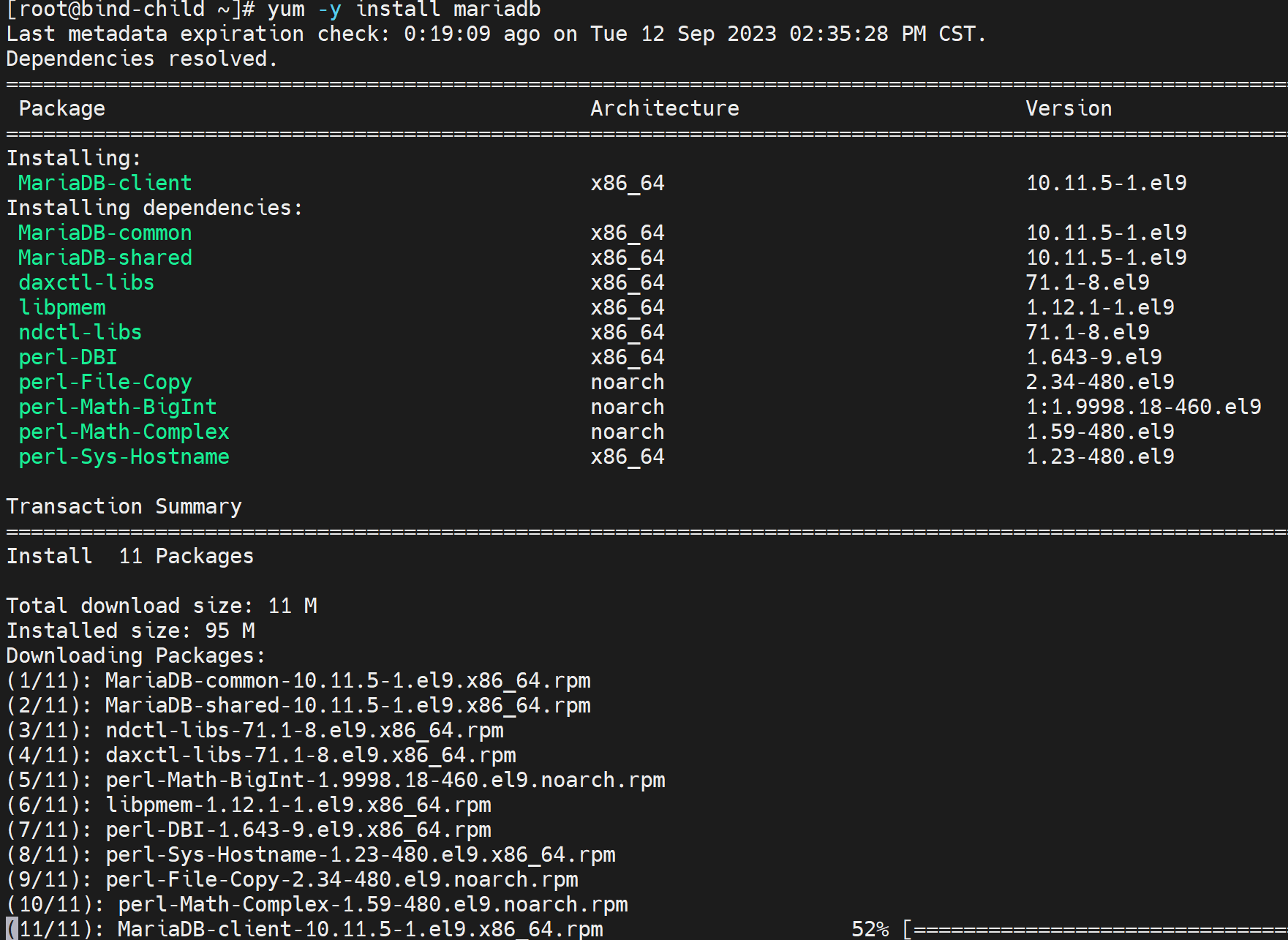Click the (4/11) daxctl-libs rpm download line
This screenshot has height=940, width=1288.
pos(261,755)
